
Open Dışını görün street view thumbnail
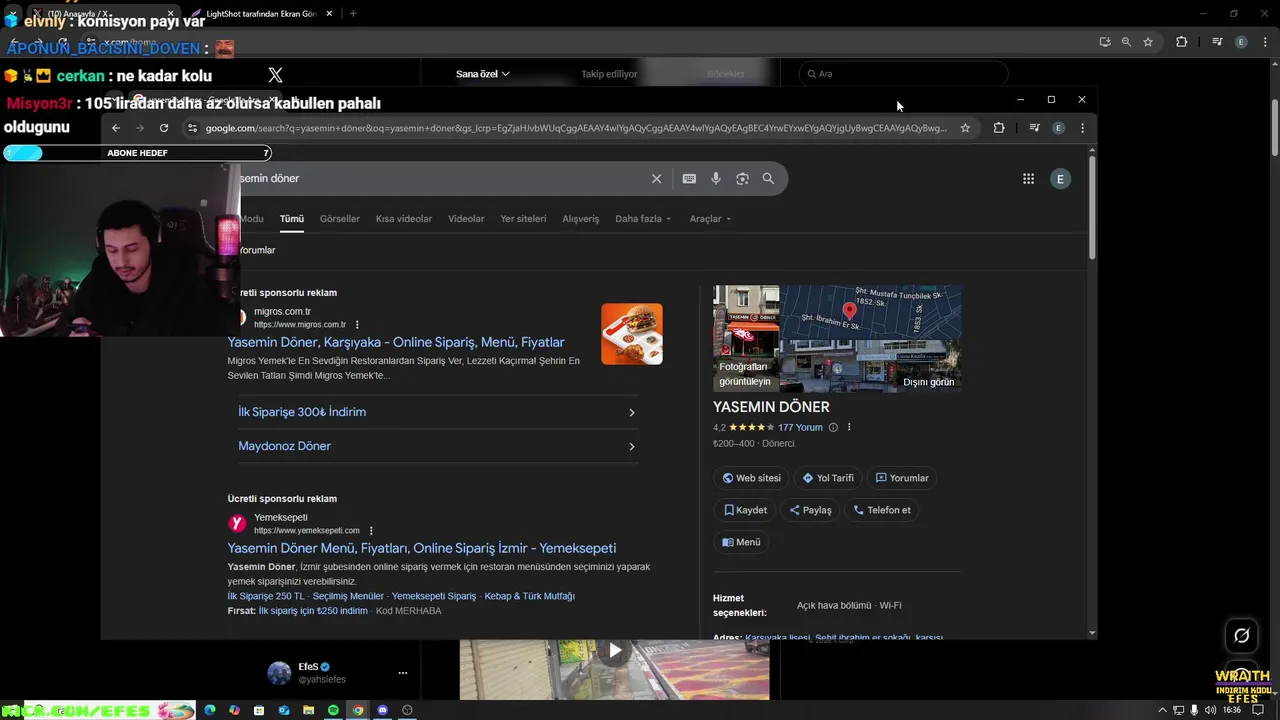click(871, 366)
